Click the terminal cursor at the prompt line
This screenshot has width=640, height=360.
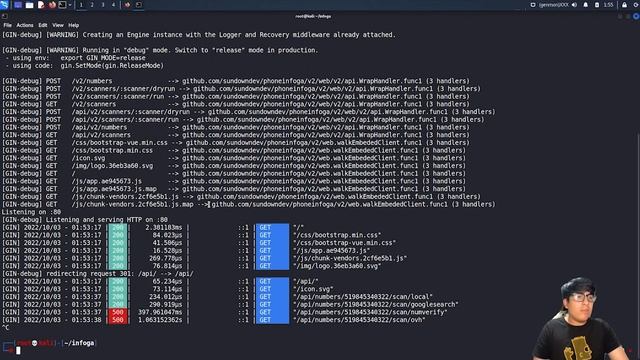[18, 351]
